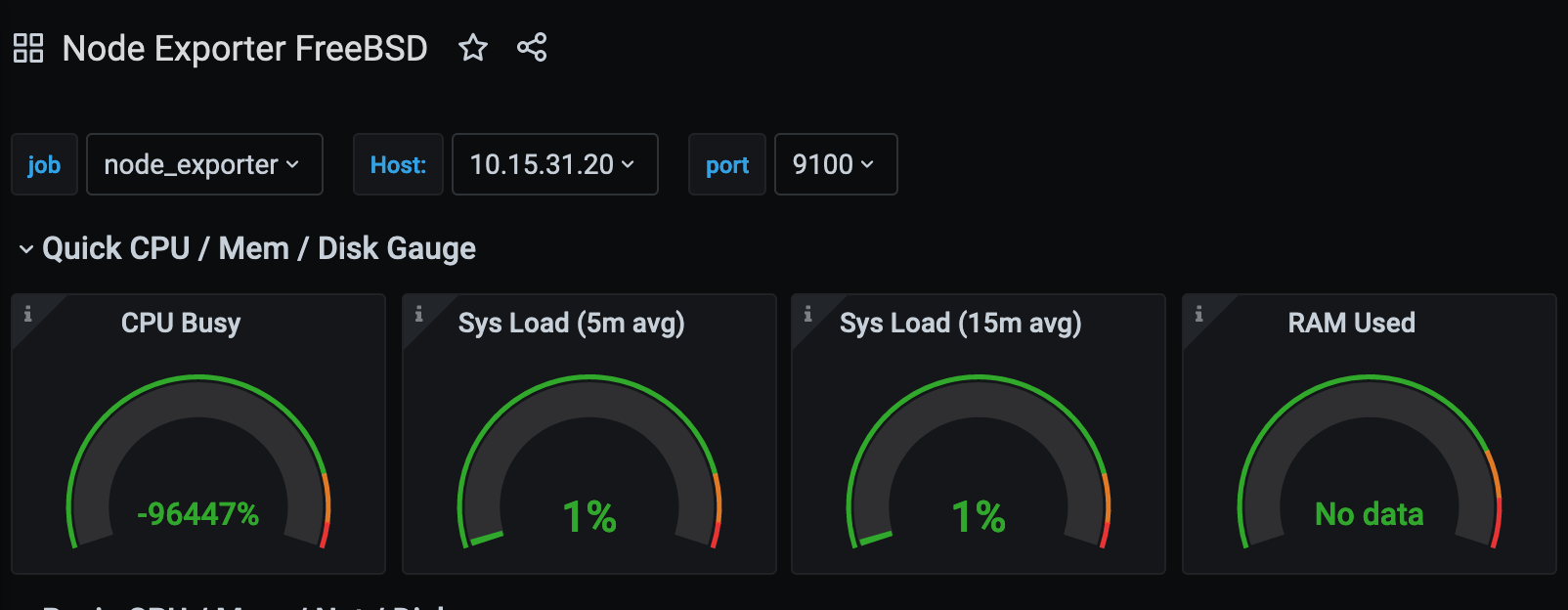This screenshot has height=610, width=1568.
Task: Show info for Sys Load (5m avg) panel
Action: tap(419, 314)
